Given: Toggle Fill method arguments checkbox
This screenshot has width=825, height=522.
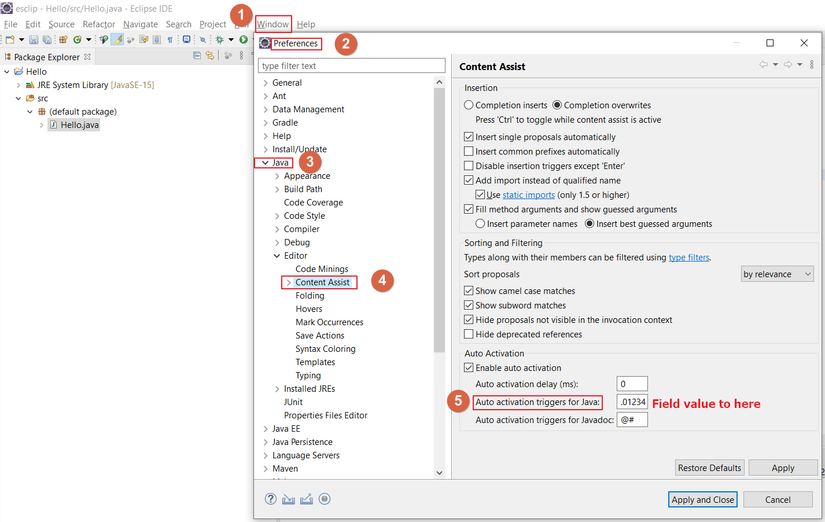Looking at the screenshot, I should click(x=469, y=209).
